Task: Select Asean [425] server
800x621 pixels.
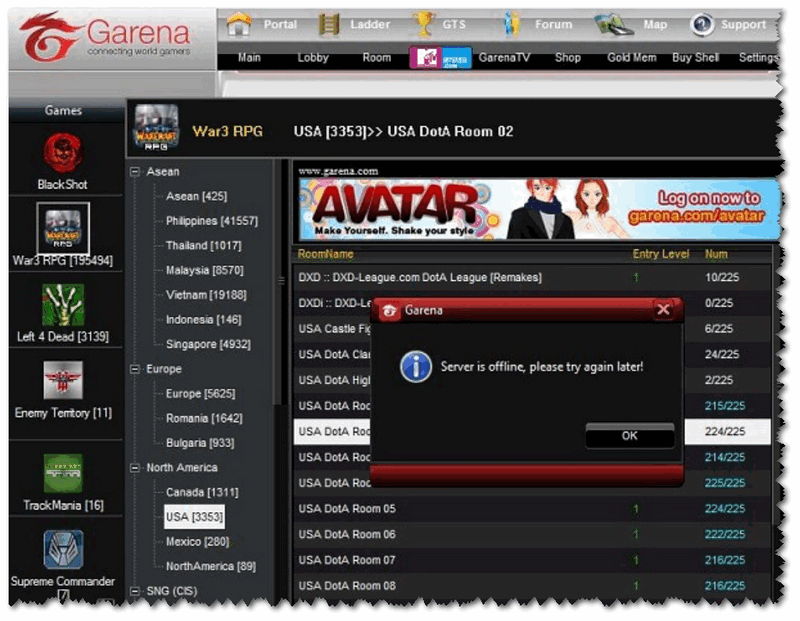Action: 196,196
